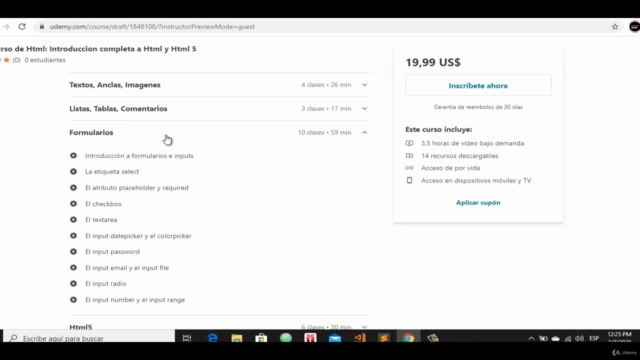The image size is (640, 360).
Task: Click the Aplicar cupón link
Action: click(x=478, y=202)
